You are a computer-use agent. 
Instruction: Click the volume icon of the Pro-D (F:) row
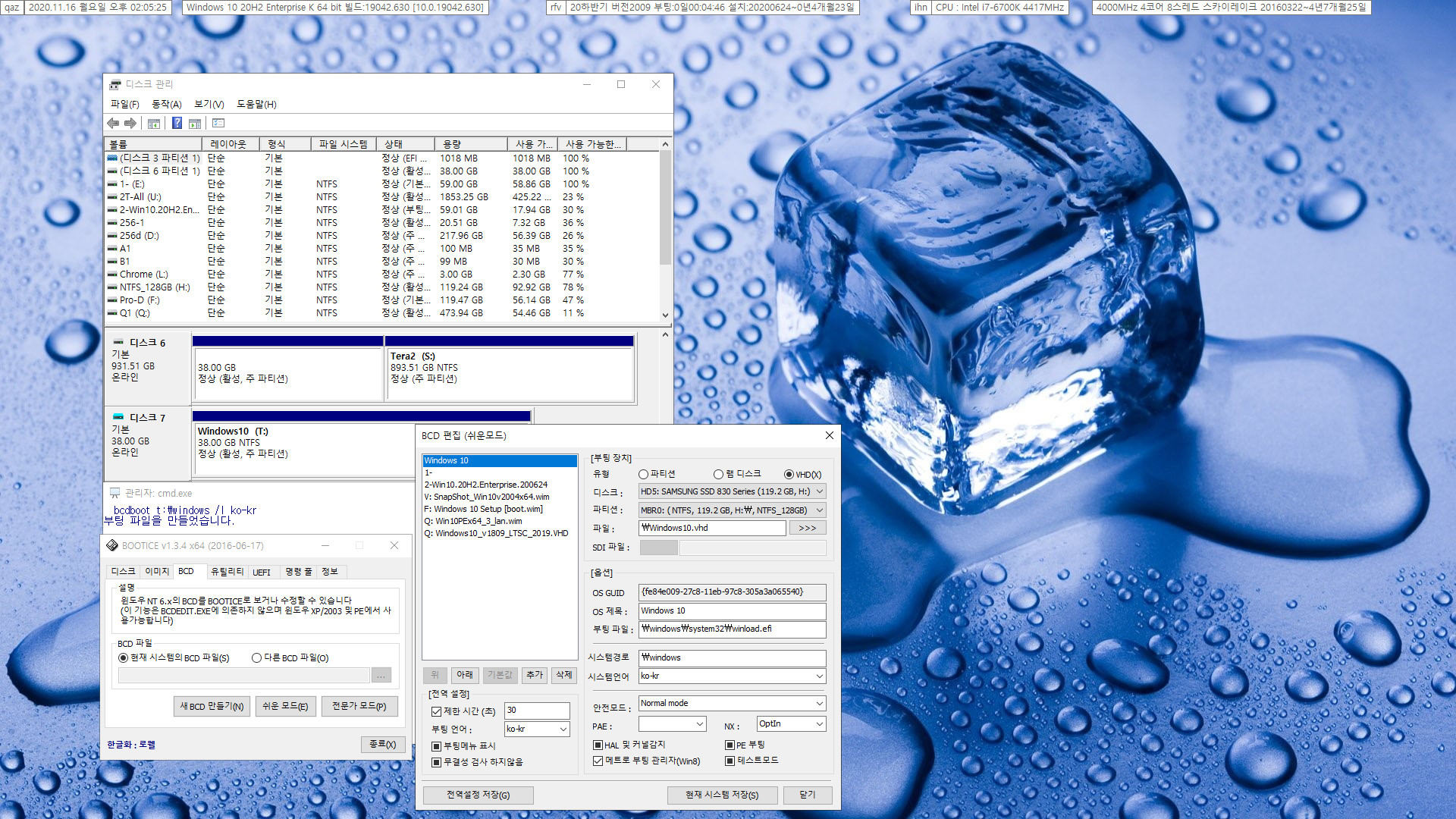pos(112,300)
